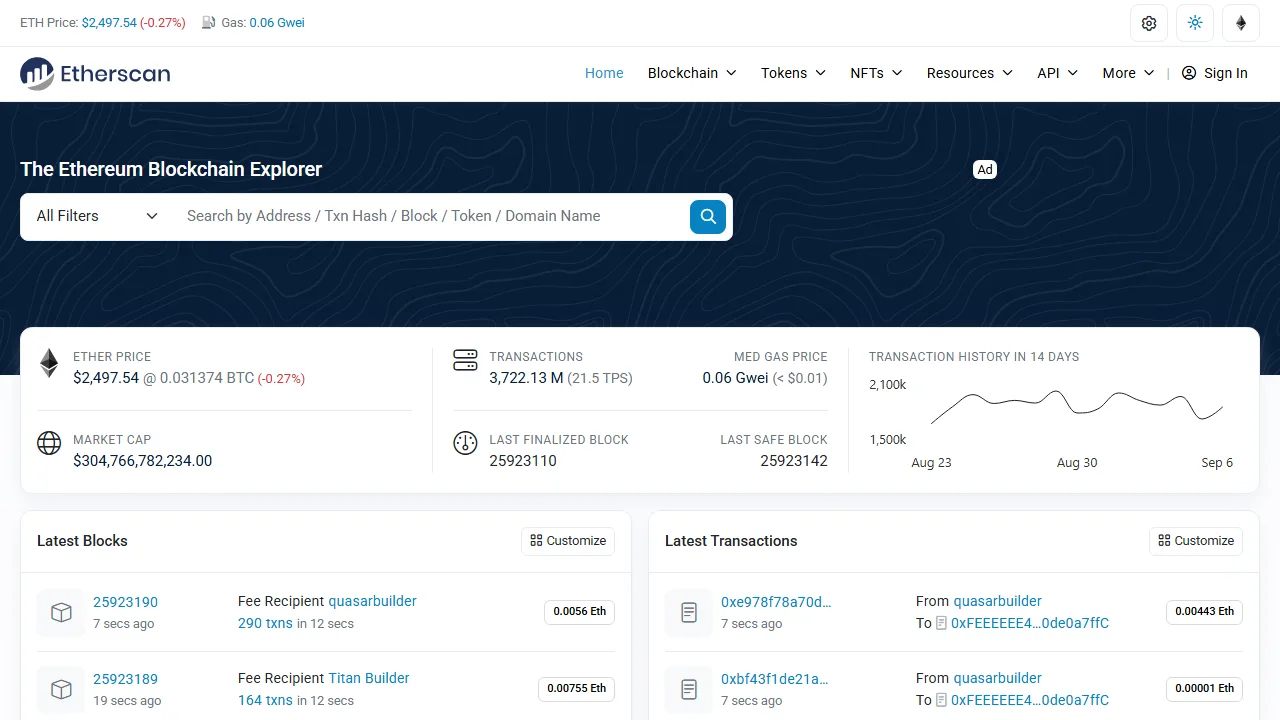Click 'Aug 30' chart axis label

click(x=1077, y=463)
